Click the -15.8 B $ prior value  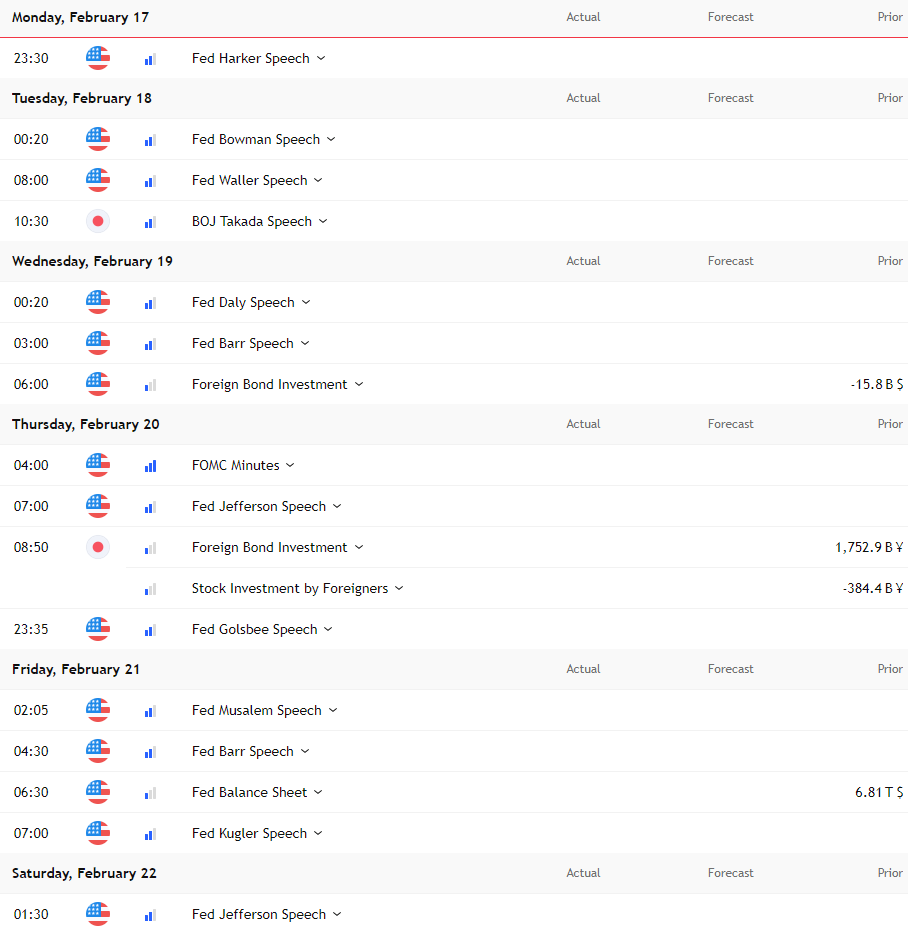coord(877,384)
